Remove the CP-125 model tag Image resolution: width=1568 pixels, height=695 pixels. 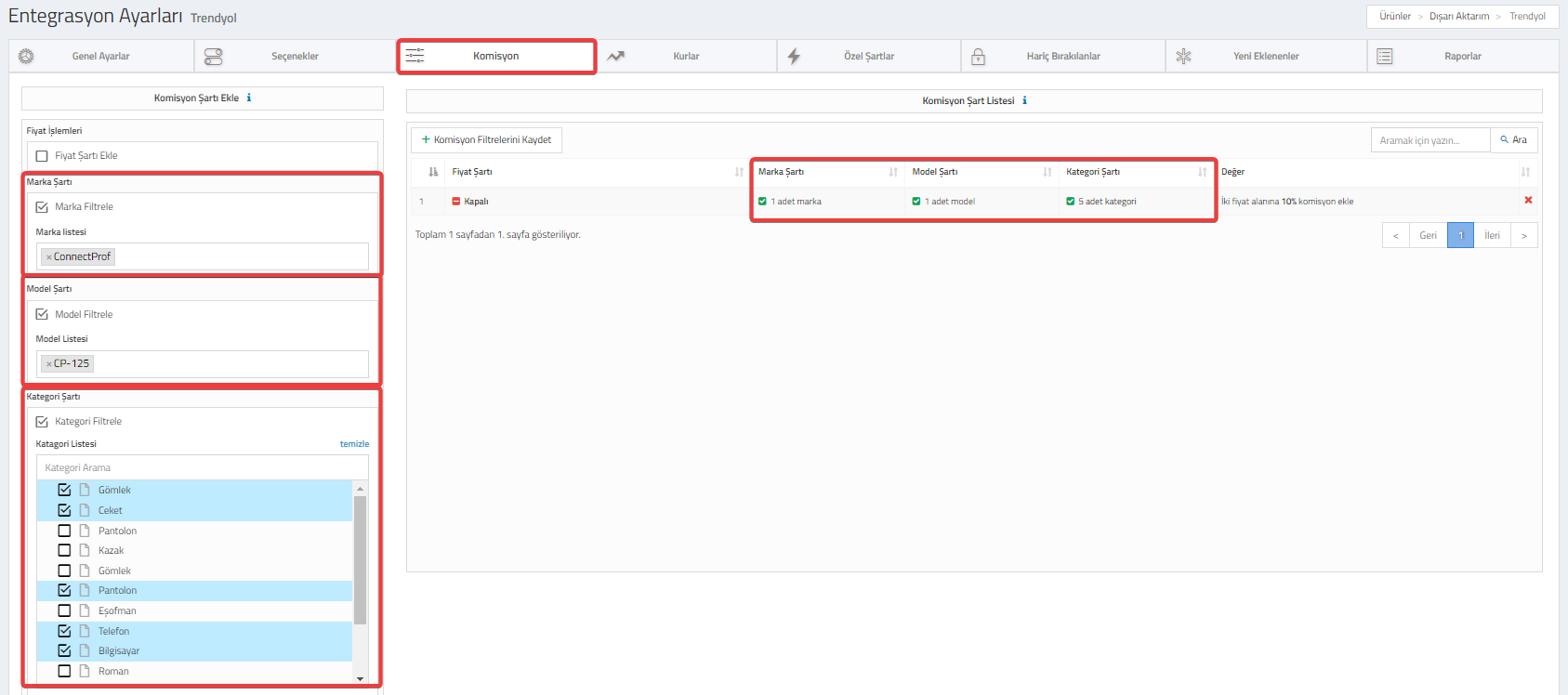click(x=48, y=364)
